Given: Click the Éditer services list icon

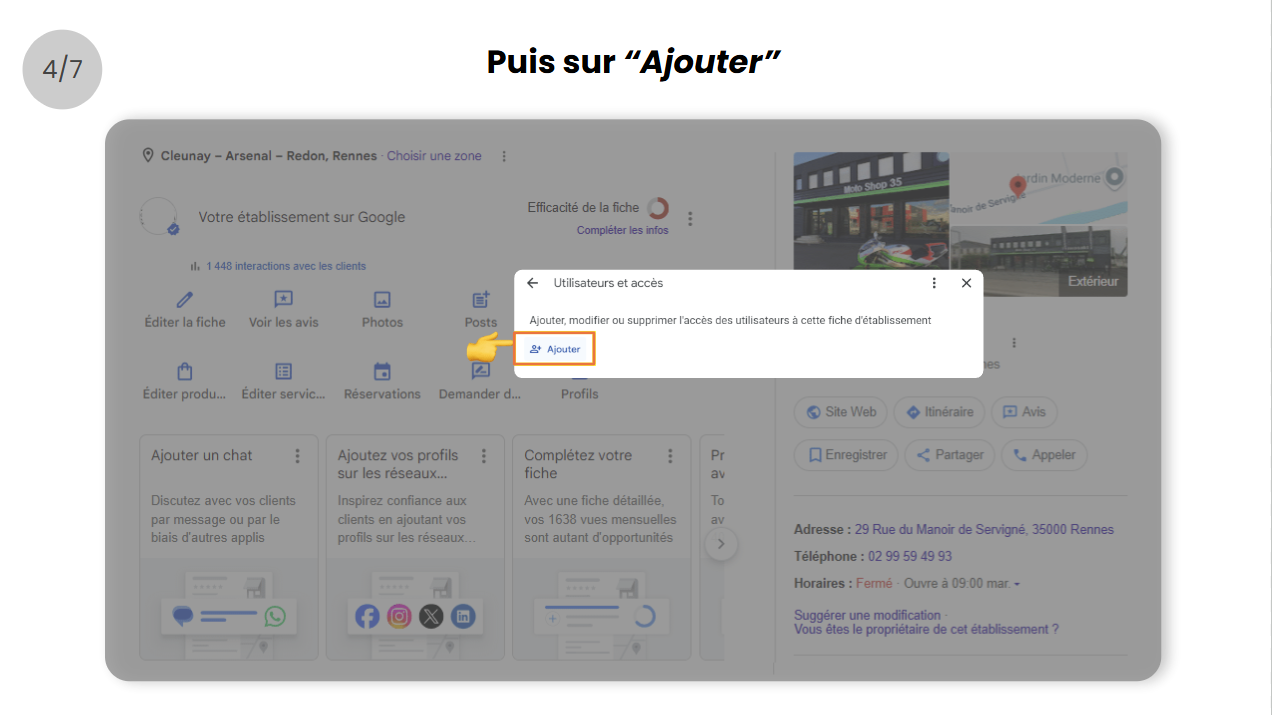Looking at the screenshot, I should pos(284,371).
